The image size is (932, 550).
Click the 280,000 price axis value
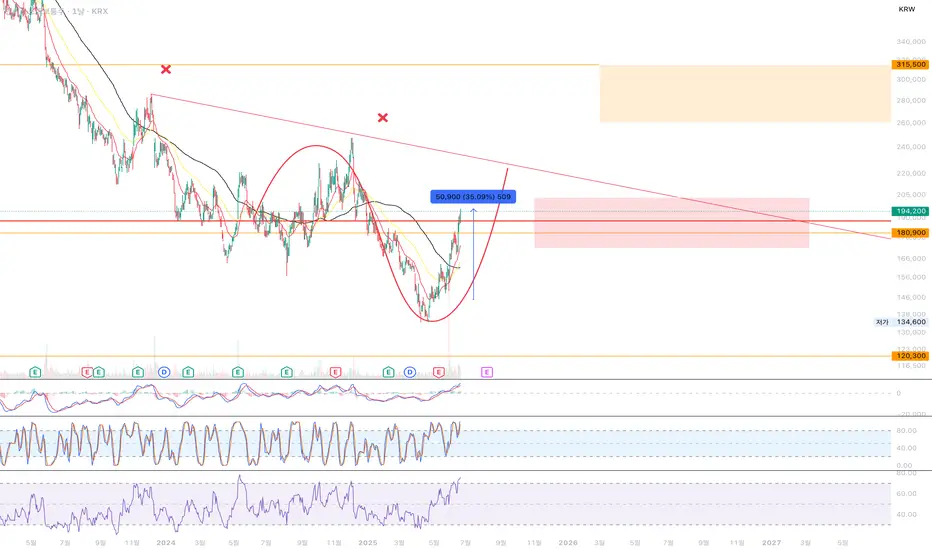pos(911,100)
